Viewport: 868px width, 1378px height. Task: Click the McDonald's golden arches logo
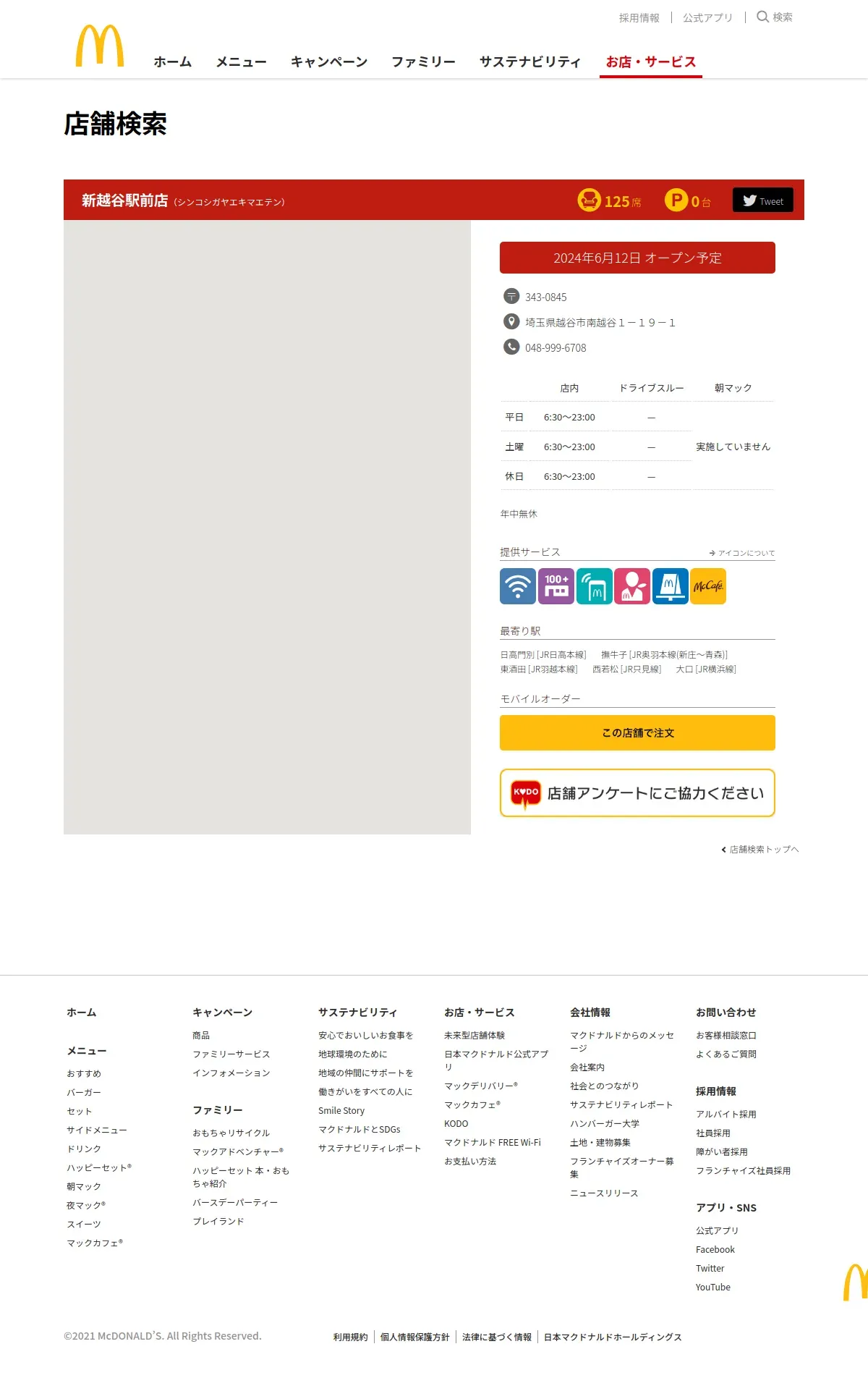click(x=100, y=46)
